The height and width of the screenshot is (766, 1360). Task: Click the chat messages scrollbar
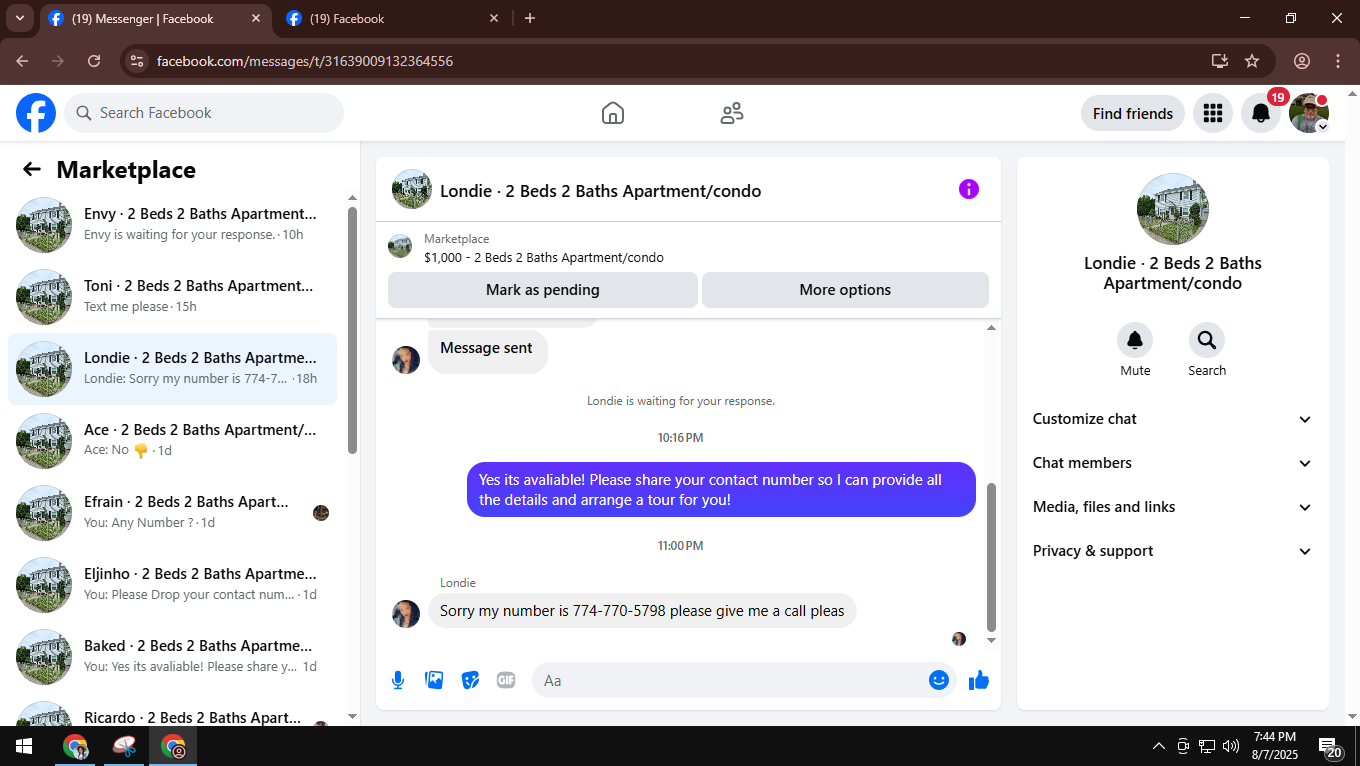(991, 556)
